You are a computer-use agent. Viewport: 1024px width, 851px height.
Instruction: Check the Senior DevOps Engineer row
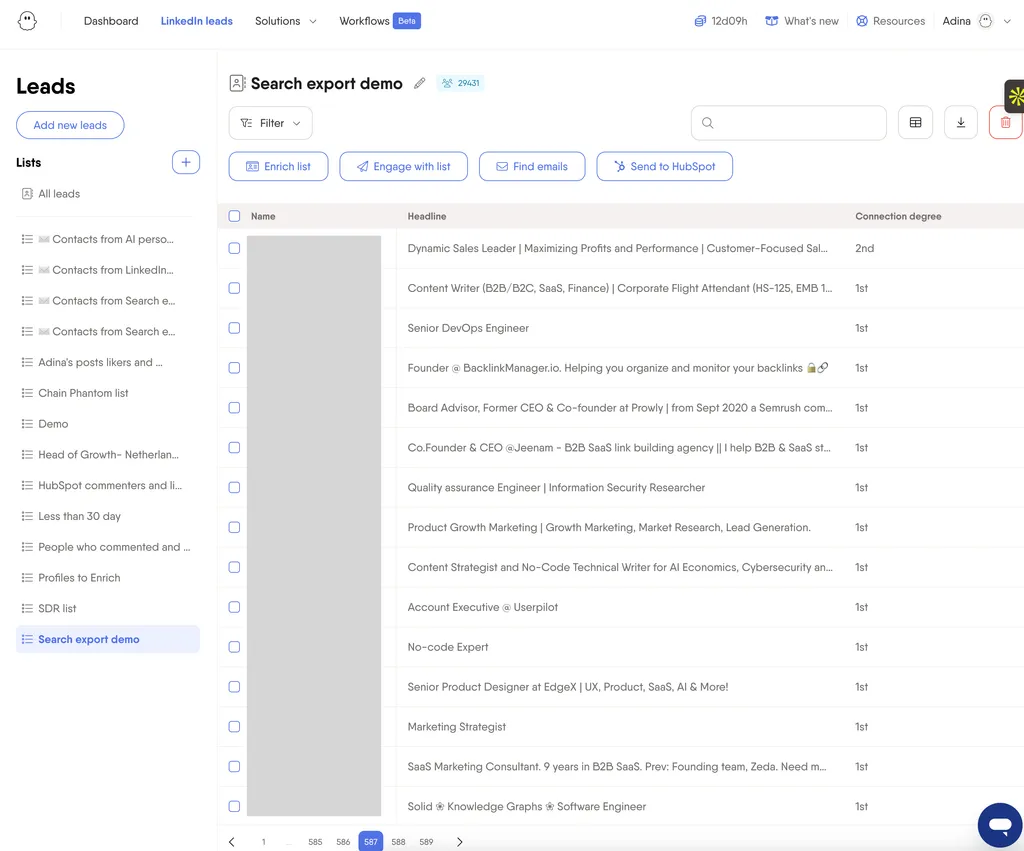pyautogui.click(x=234, y=328)
